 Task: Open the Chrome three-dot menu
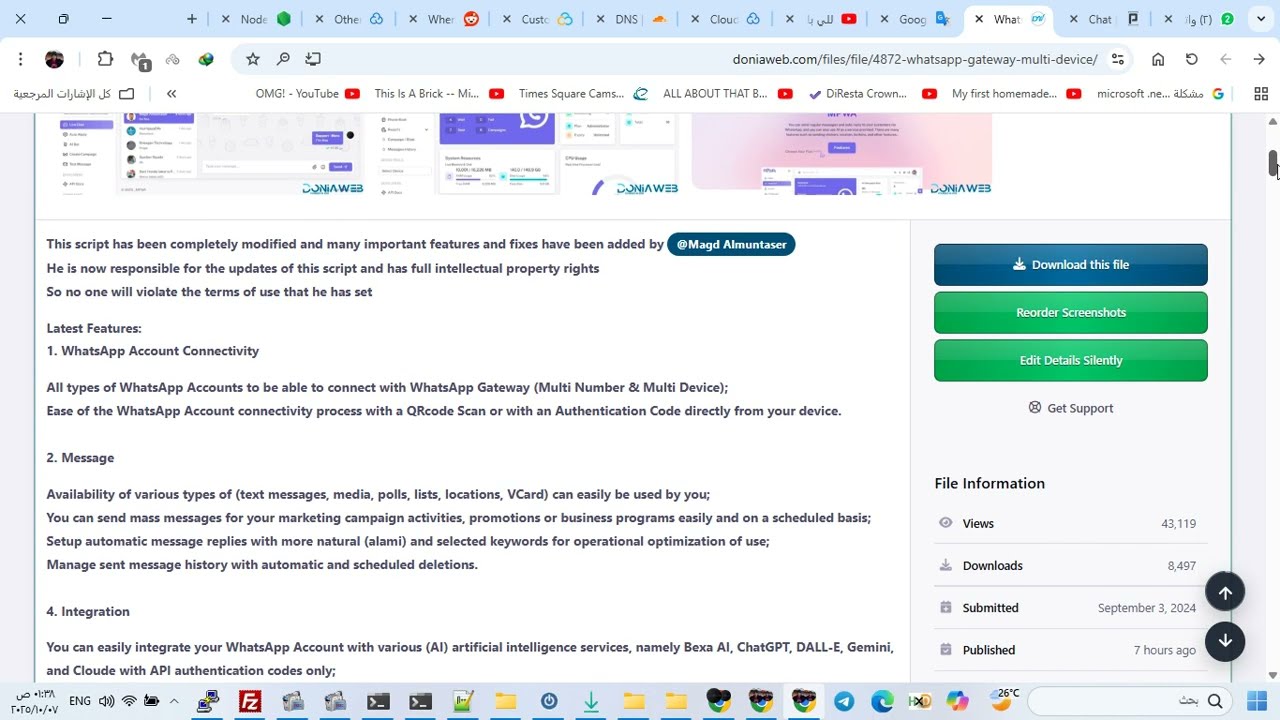[x=20, y=59]
